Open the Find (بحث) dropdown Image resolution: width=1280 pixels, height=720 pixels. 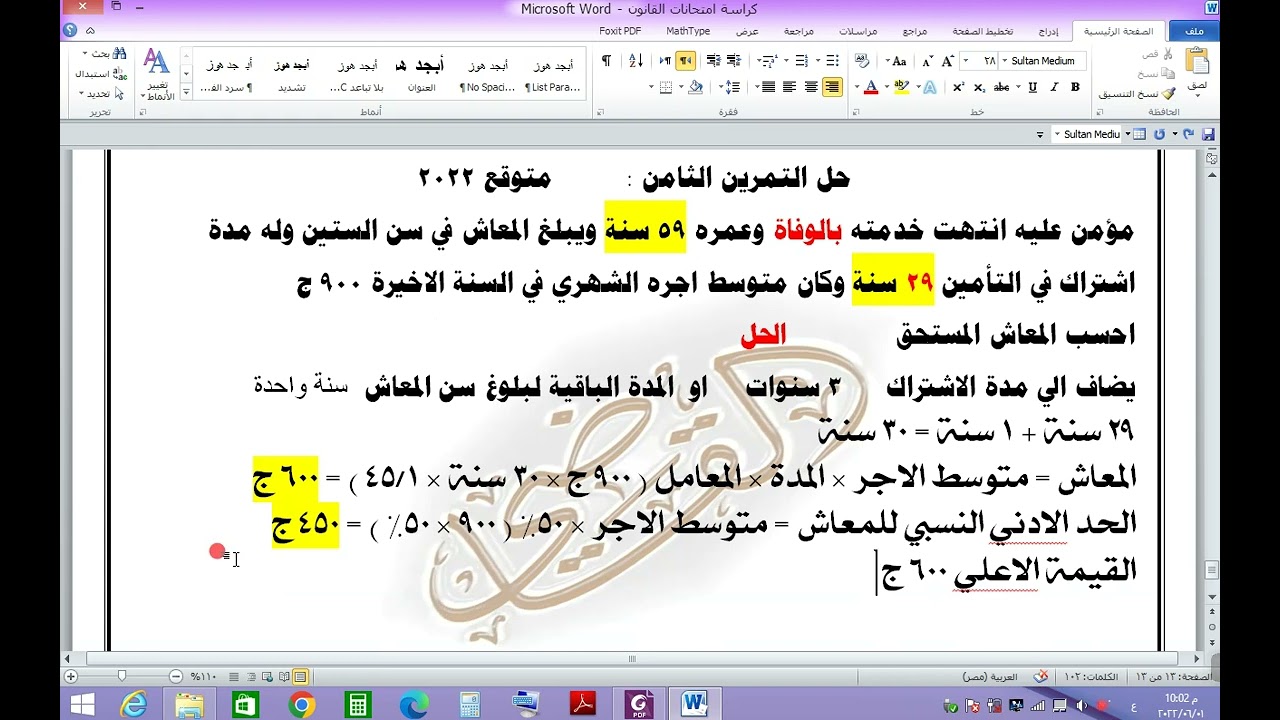(x=84, y=54)
